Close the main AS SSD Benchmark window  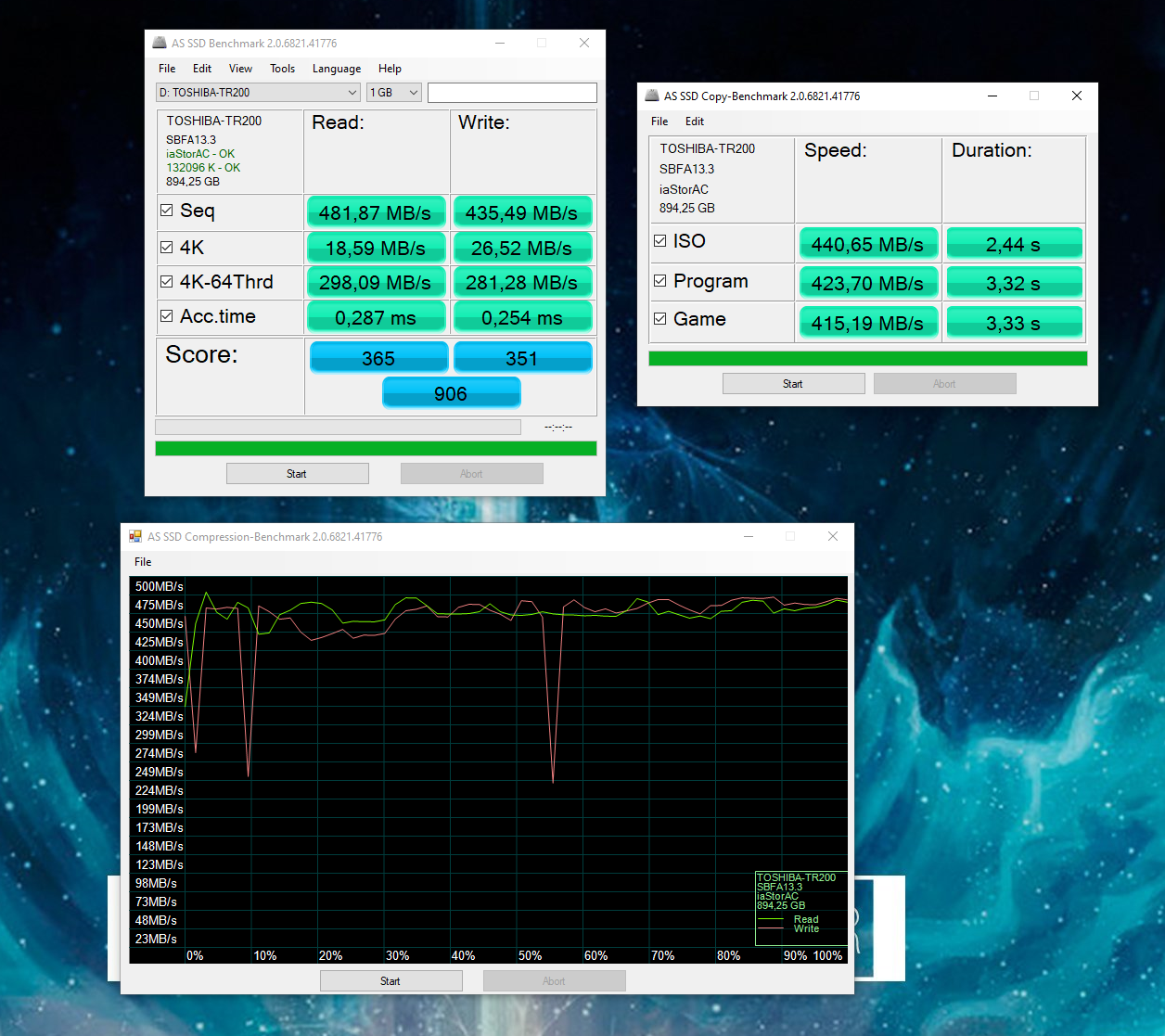pyautogui.click(x=583, y=44)
